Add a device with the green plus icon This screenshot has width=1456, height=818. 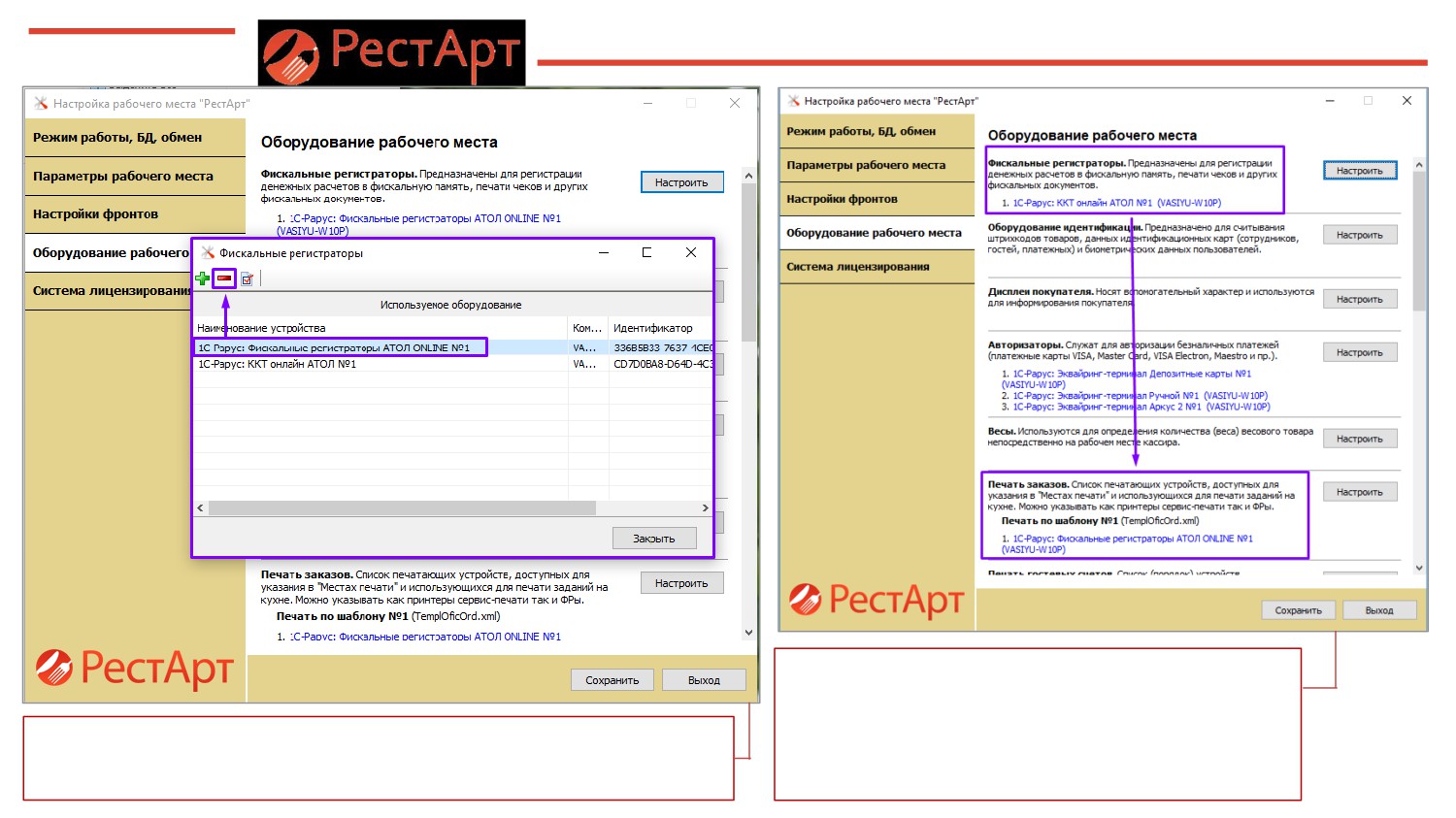click(202, 278)
